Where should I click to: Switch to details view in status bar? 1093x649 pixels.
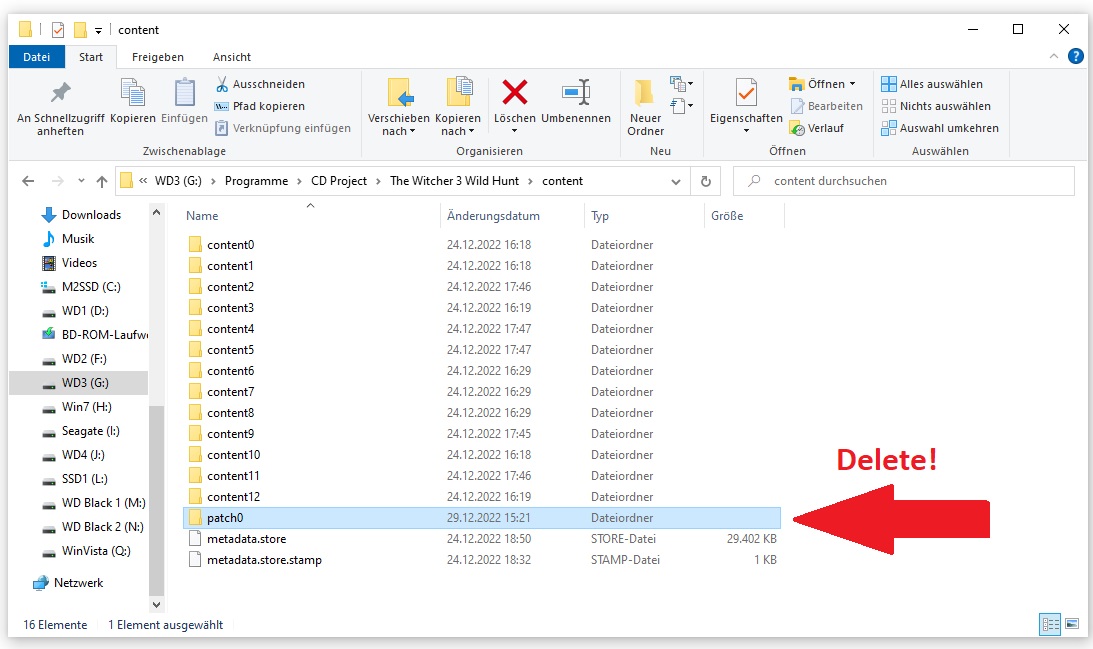[1049, 624]
